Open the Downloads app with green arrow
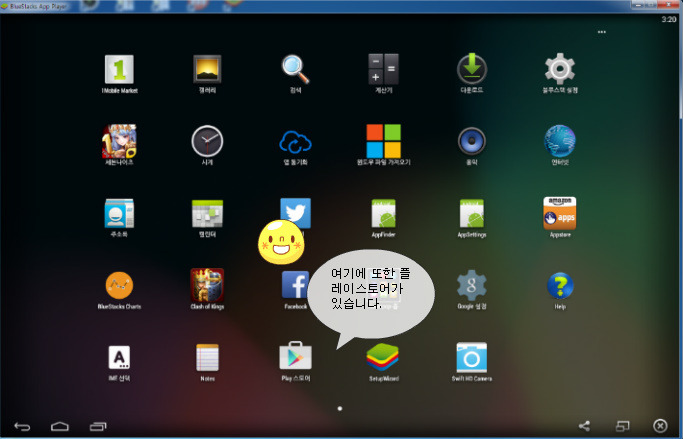The width and height of the screenshot is (683, 439). point(472,69)
